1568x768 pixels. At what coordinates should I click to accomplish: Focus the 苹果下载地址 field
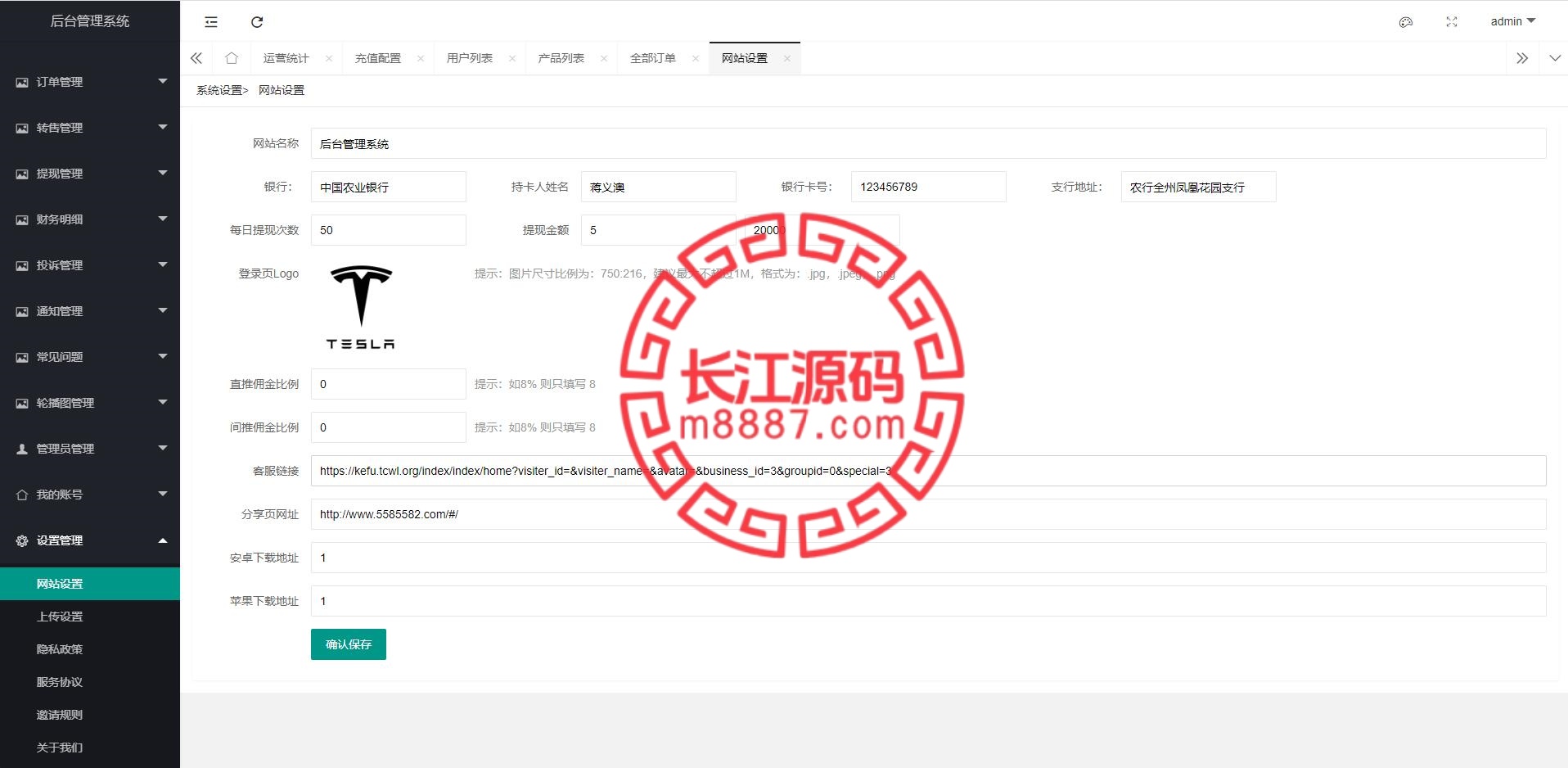(x=929, y=601)
